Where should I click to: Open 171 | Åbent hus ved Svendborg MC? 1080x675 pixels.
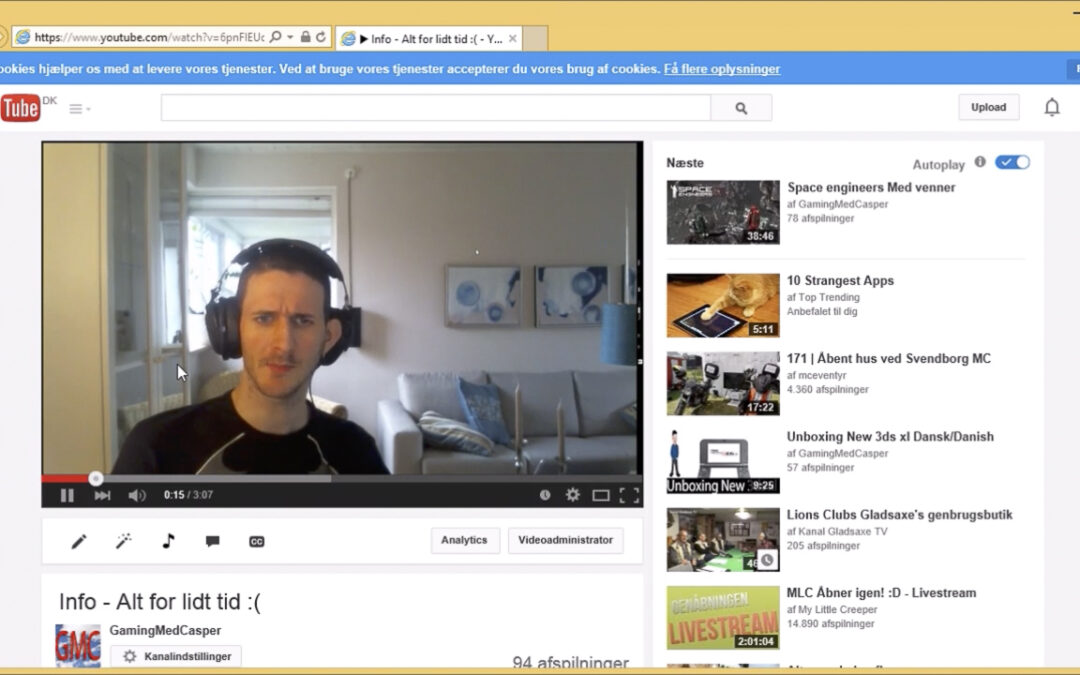pos(889,358)
